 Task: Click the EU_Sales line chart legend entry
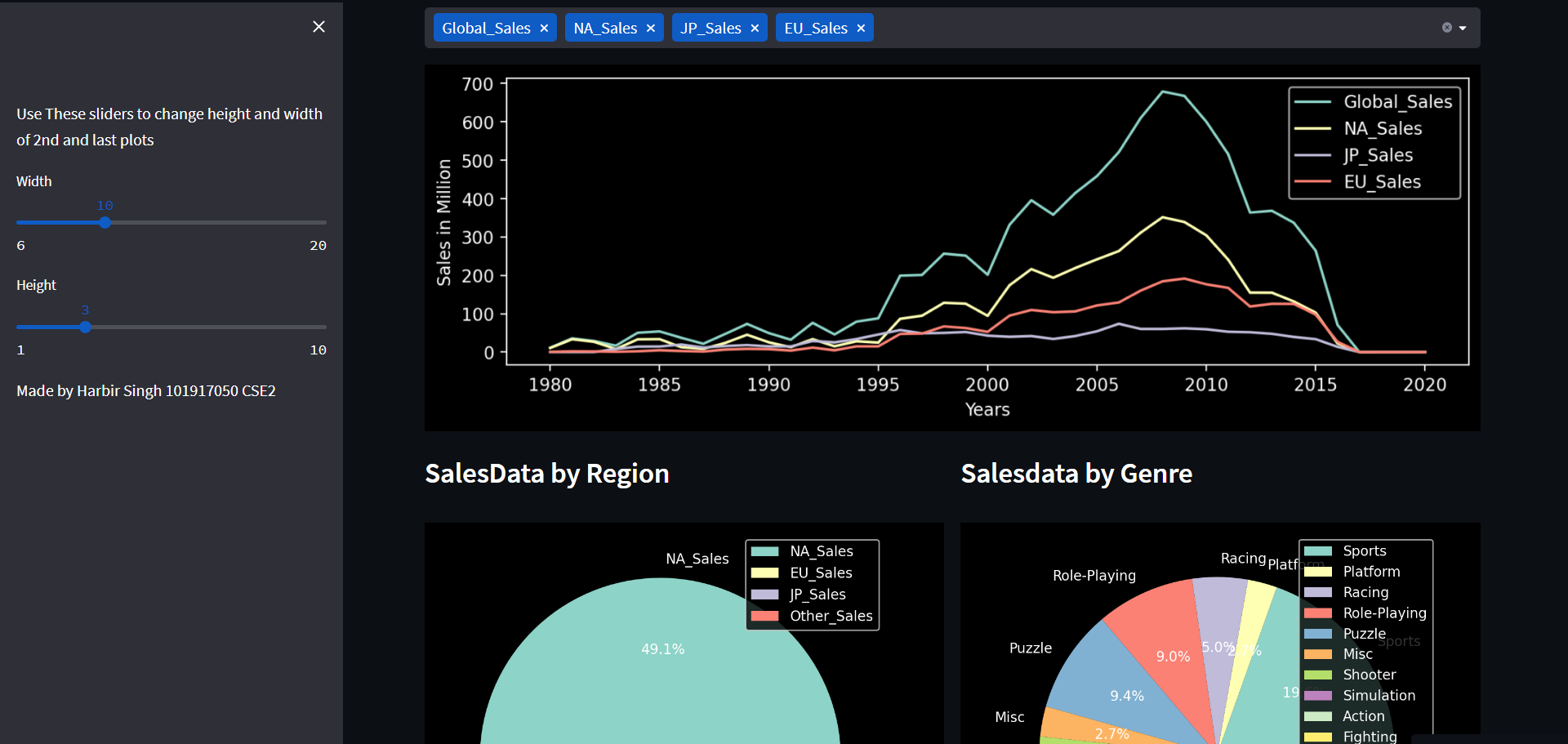[x=1358, y=181]
